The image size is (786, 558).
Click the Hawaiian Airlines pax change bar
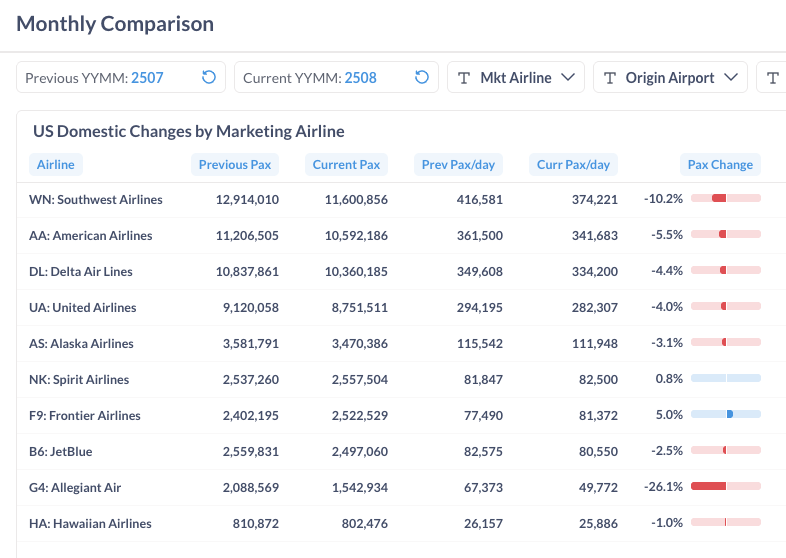(x=726, y=522)
